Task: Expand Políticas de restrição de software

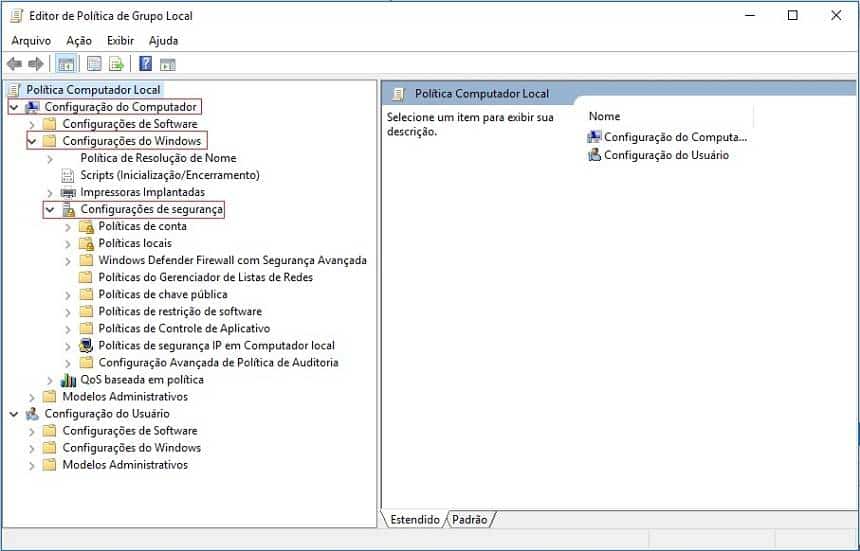Action: [68, 312]
